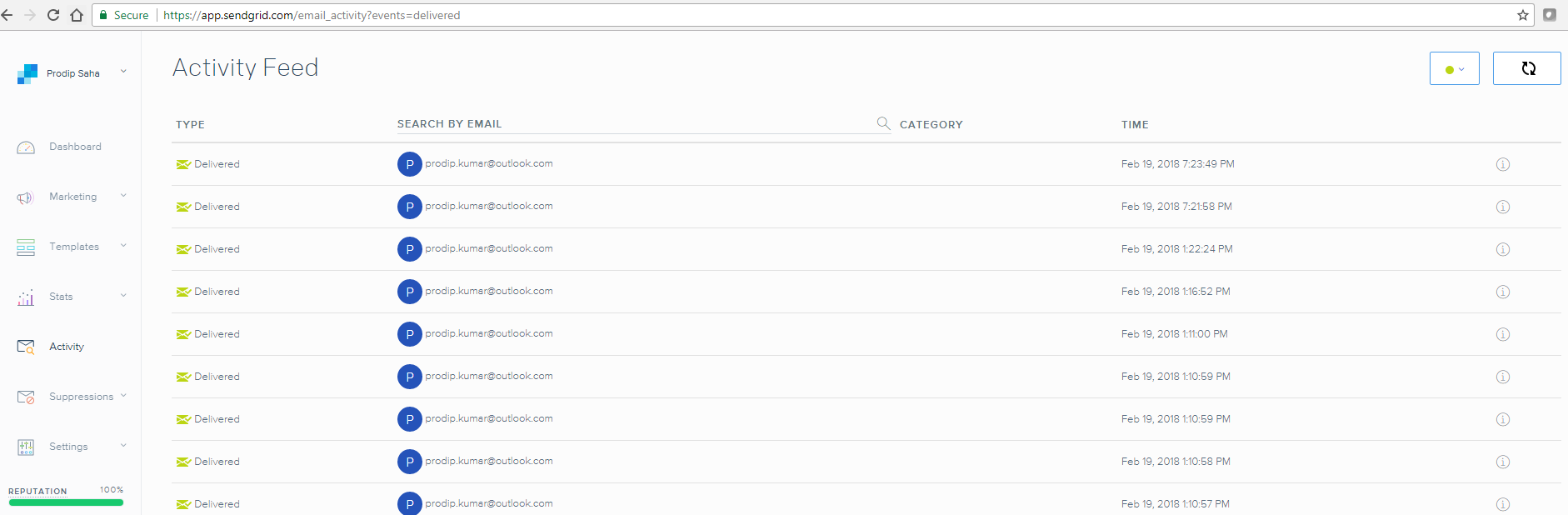This screenshot has width=1568, height=515.
Task: Open info for the 1:22:24 PM email
Action: pos(1502,250)
